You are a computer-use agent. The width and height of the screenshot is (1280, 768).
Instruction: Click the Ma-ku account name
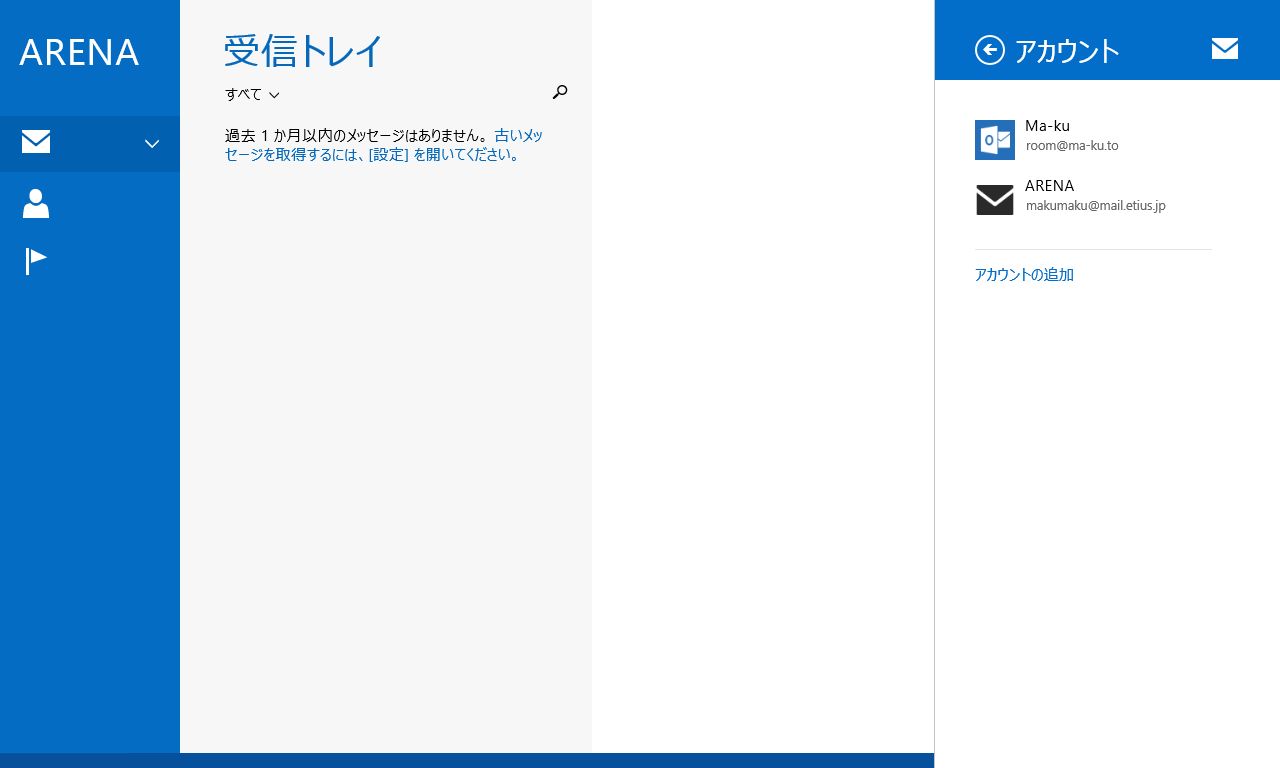tap(1047, 126)
